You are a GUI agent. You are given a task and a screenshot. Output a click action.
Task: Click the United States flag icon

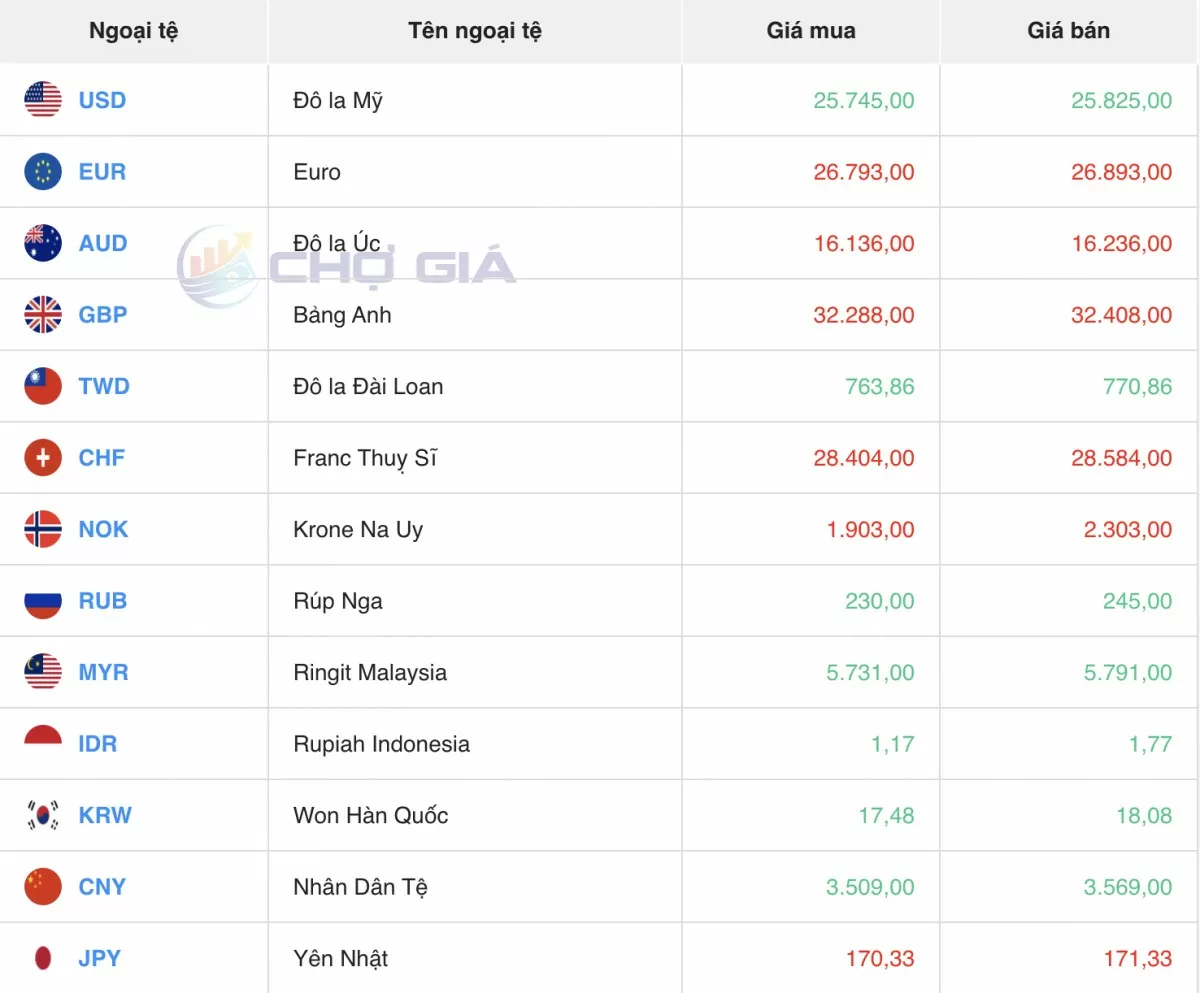[43, 100]
